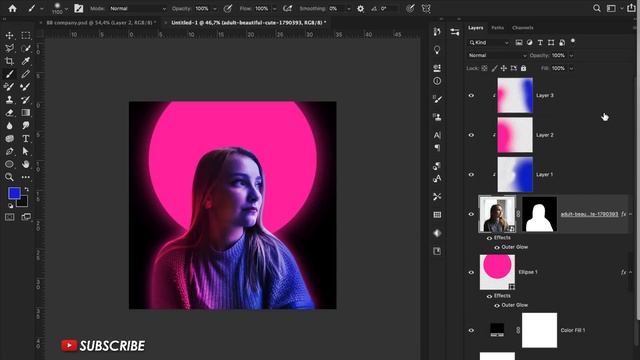The width and height of the screenshot is (640, 360).
Task: Select the Hand tool
Action: (26, 164)
